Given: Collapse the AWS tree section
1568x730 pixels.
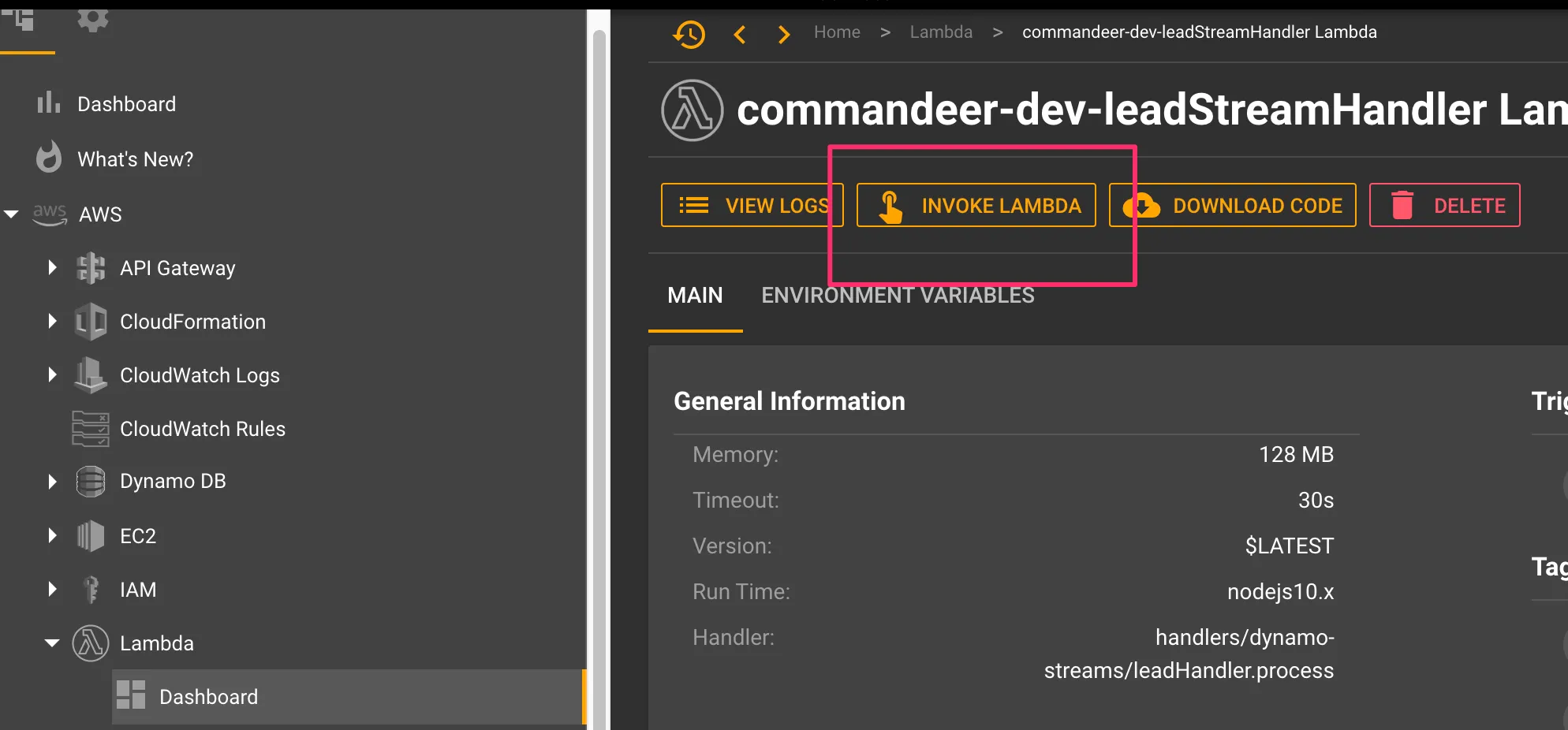Looking at the screenshot, I should [x=11, y=214].
